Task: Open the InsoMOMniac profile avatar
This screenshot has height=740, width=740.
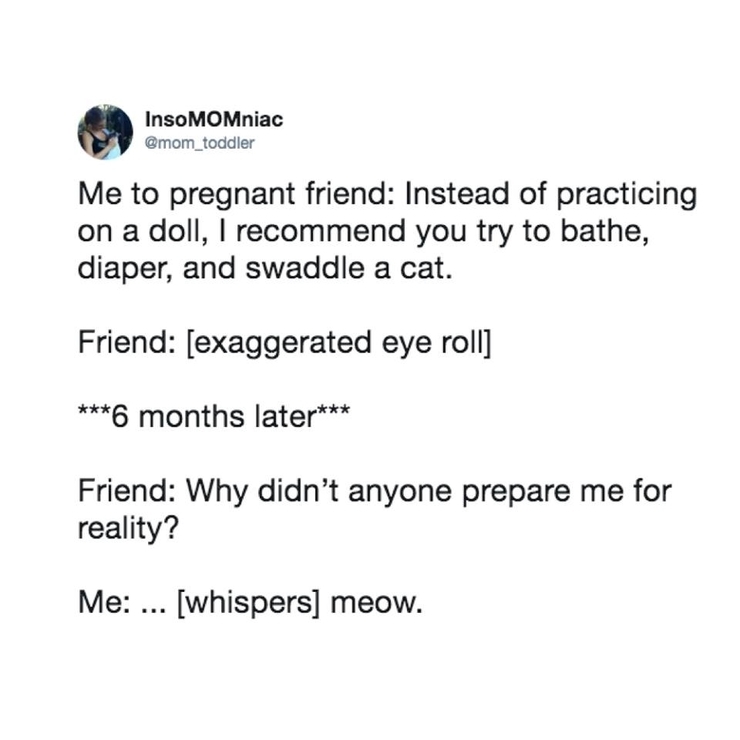Action: click(105, 132)
